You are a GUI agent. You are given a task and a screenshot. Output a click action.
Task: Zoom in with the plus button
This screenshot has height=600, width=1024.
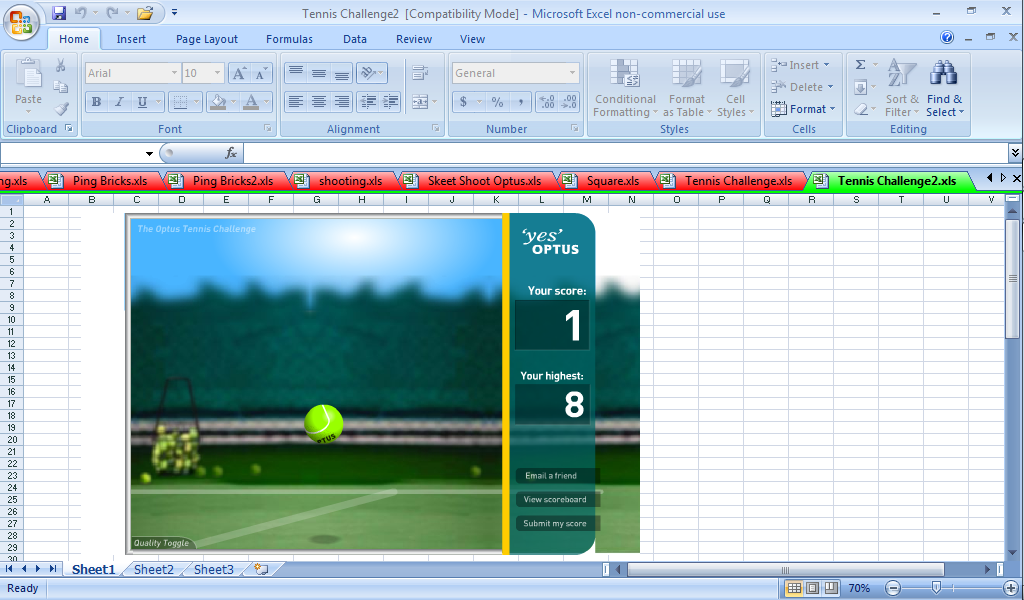(x=1011, y=588)
